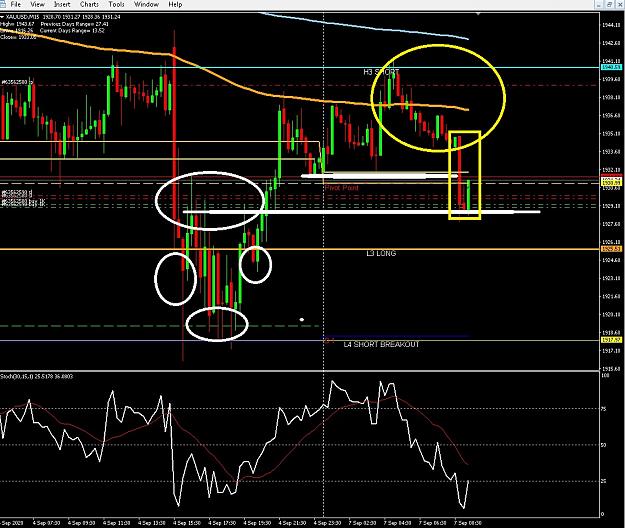Open the Insert menu
Viewport: 625px width, 528px height.
(x=62, y=4)
